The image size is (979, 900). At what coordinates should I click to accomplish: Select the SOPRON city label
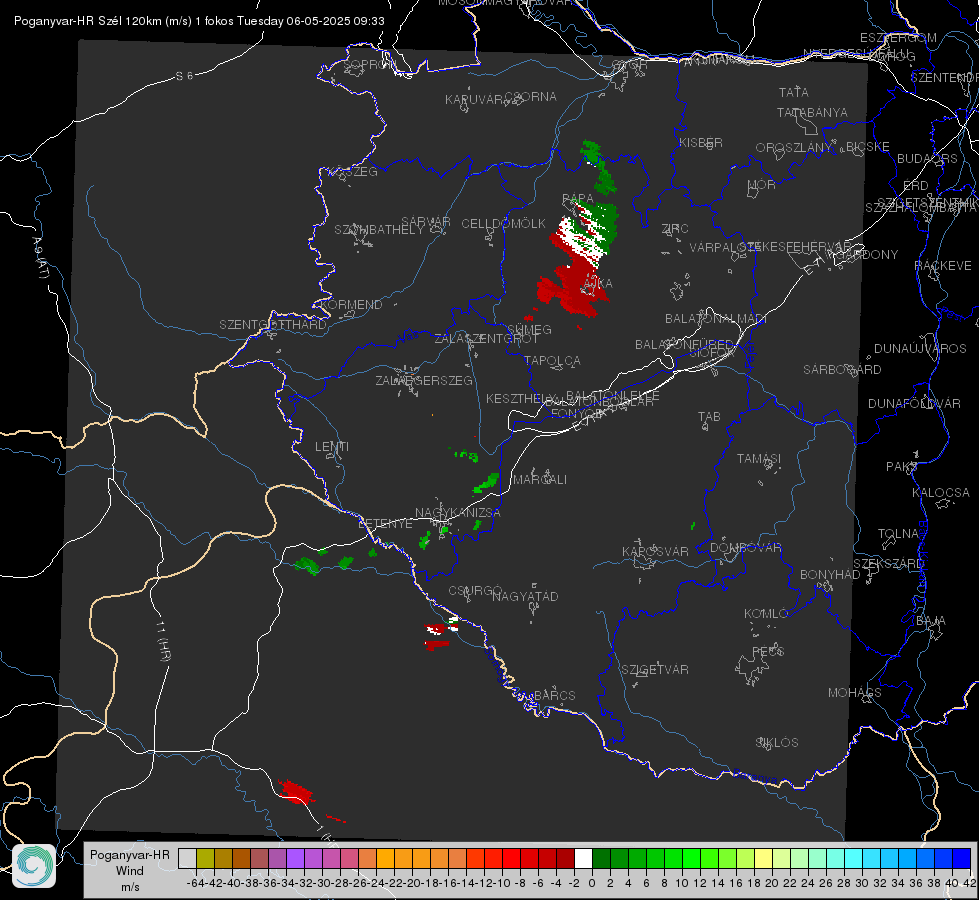369,64
